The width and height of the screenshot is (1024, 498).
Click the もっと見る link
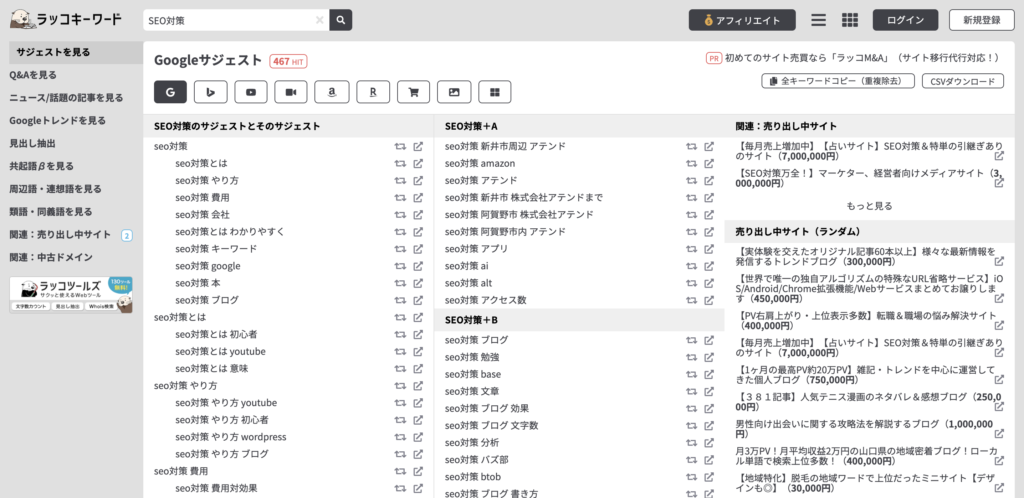869,206
